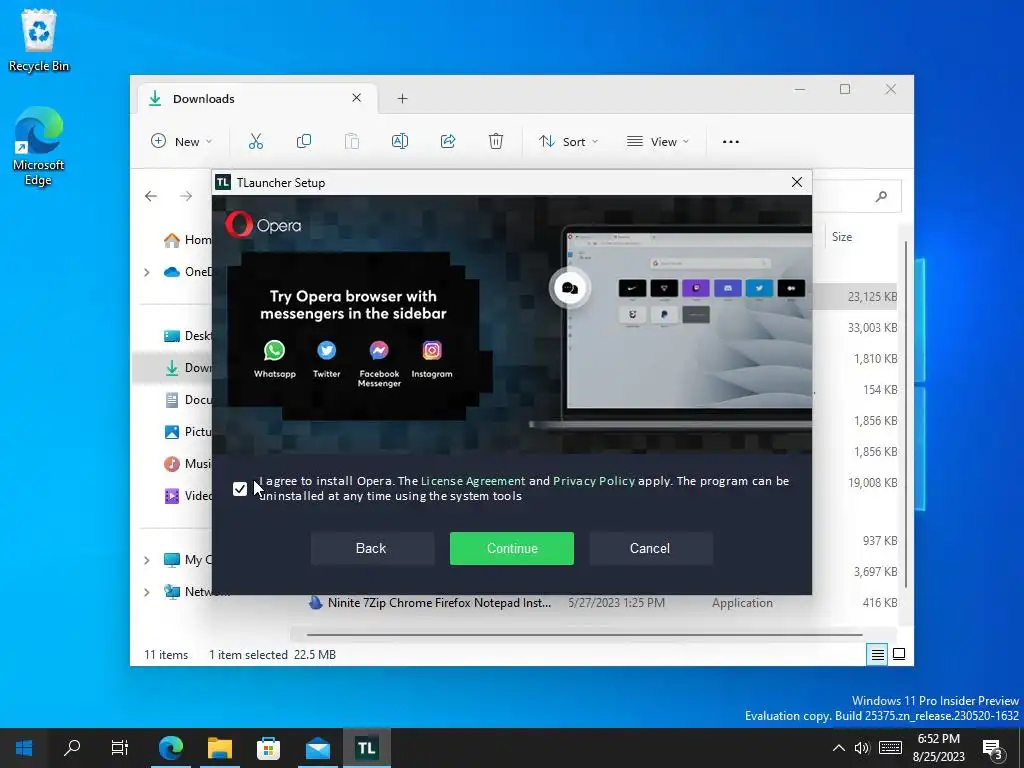Add a new File Explorer tab
Screen dimensions: 1024x768
click(402, 99)
